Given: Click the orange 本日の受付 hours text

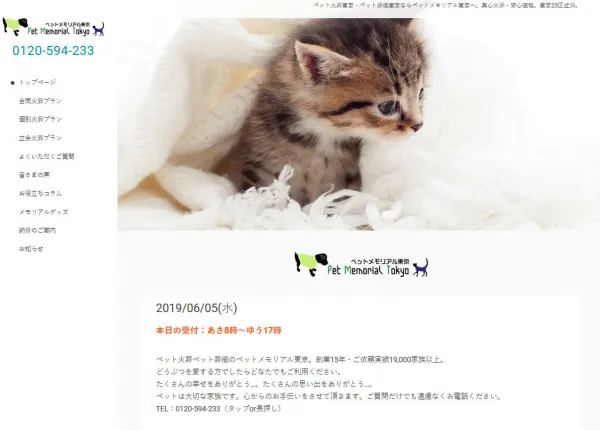Looking at the screenshot, I should [x=218, y=330].
